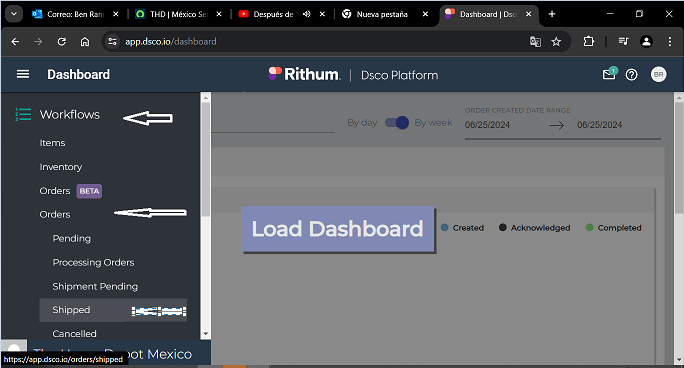Screen dimensions: 684x368
Task: Close the Nueva pestaña tab
Action: [425, 14]
